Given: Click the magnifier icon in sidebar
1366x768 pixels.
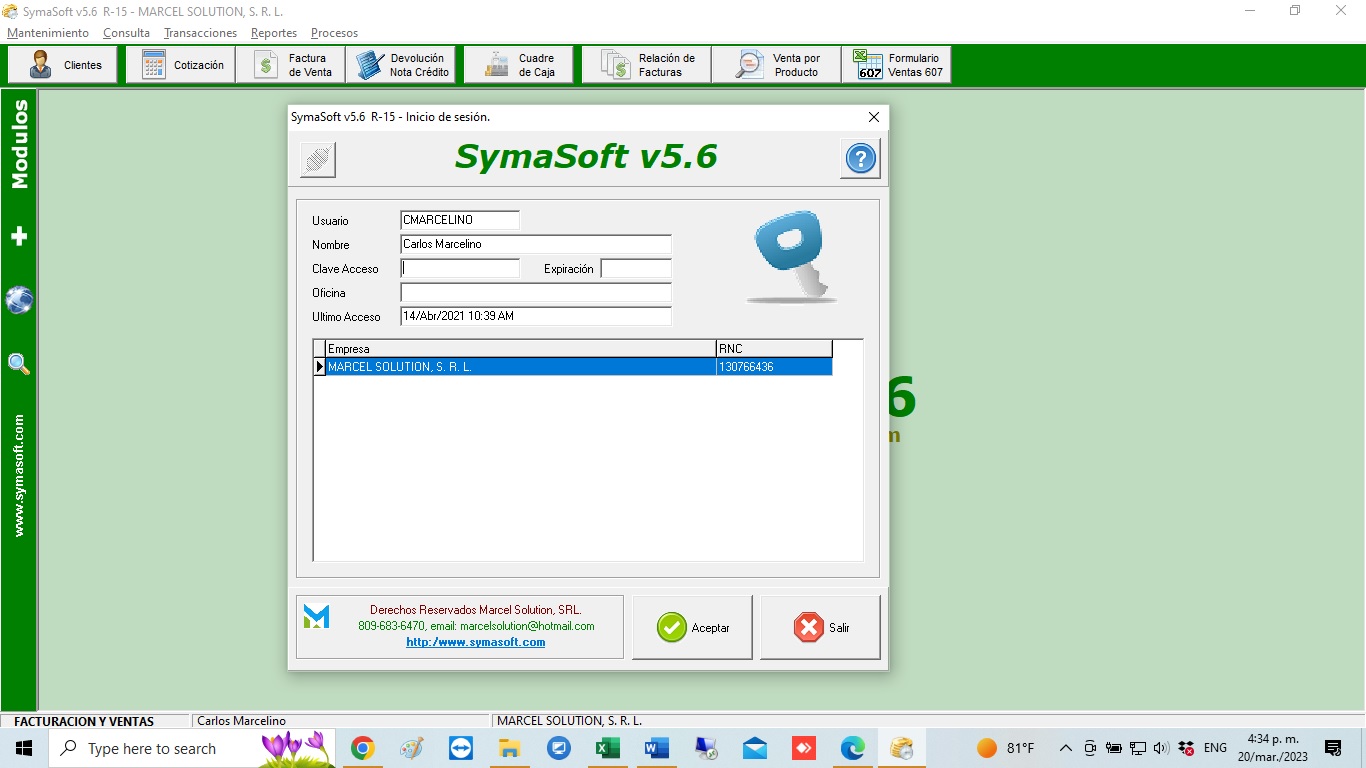Looking at the screenshot, I should click(19, 364).
